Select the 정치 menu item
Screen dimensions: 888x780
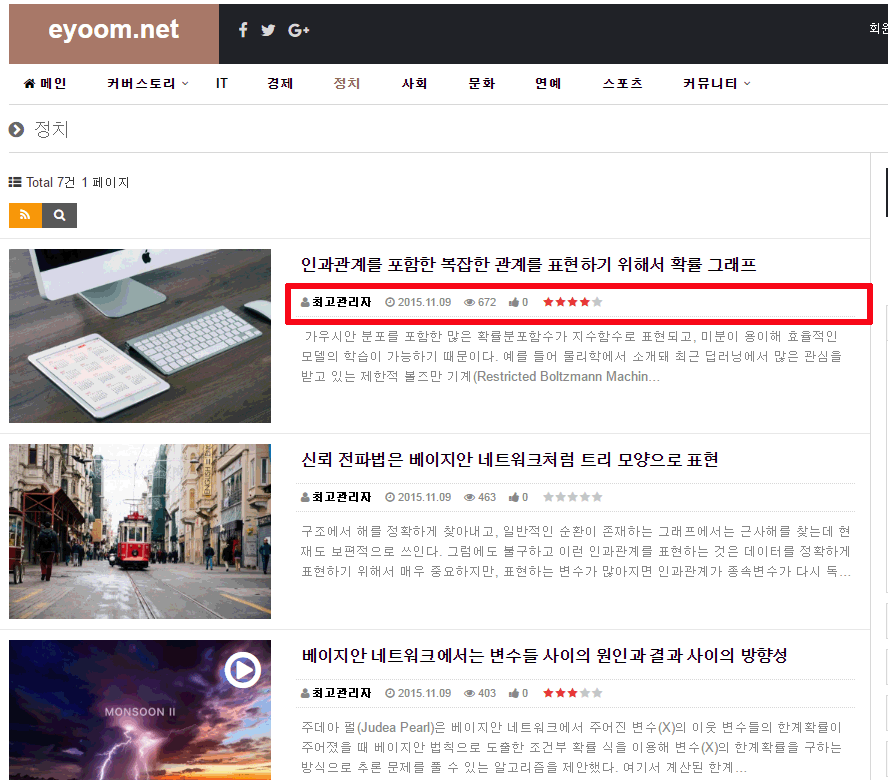click(347, 84)
